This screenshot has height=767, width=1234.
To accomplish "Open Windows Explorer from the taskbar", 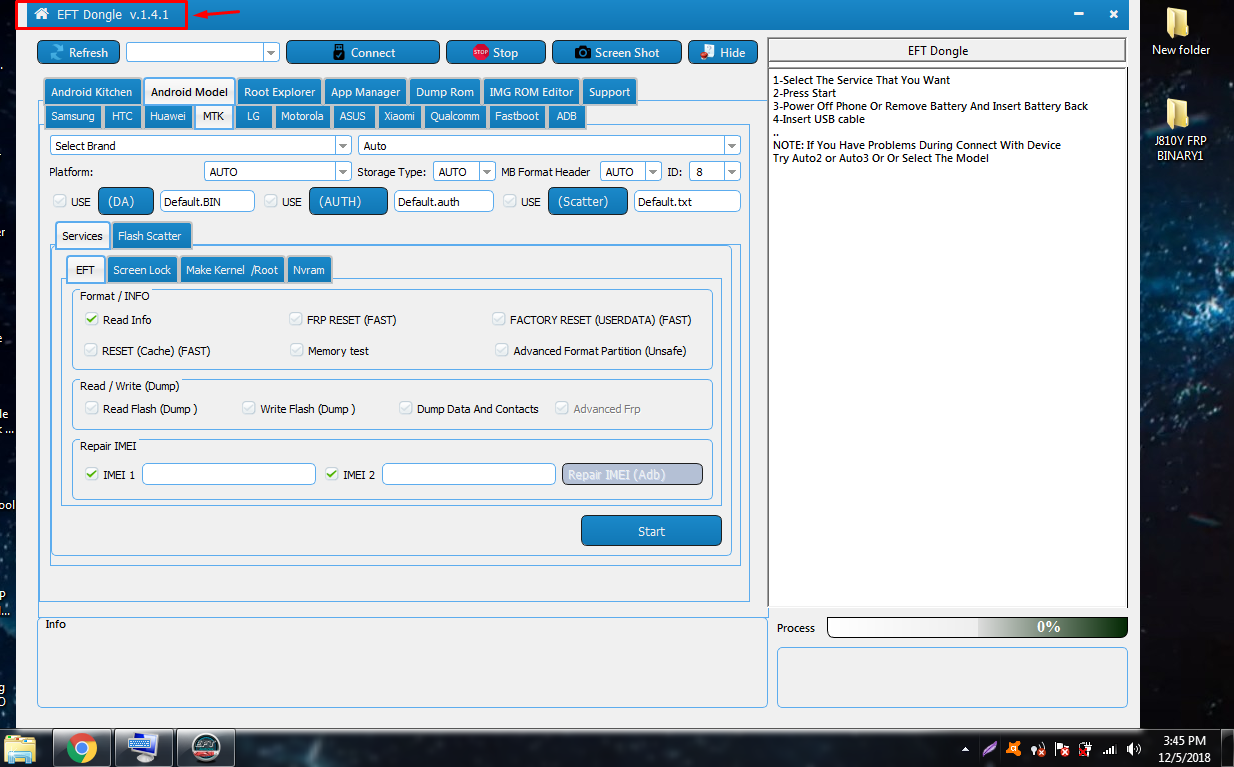I will [20, 747].
